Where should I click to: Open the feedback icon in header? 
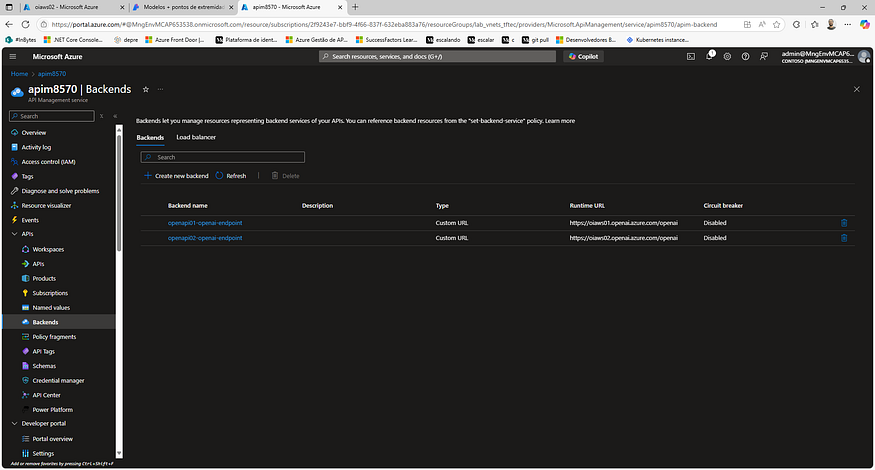point(764,56)
